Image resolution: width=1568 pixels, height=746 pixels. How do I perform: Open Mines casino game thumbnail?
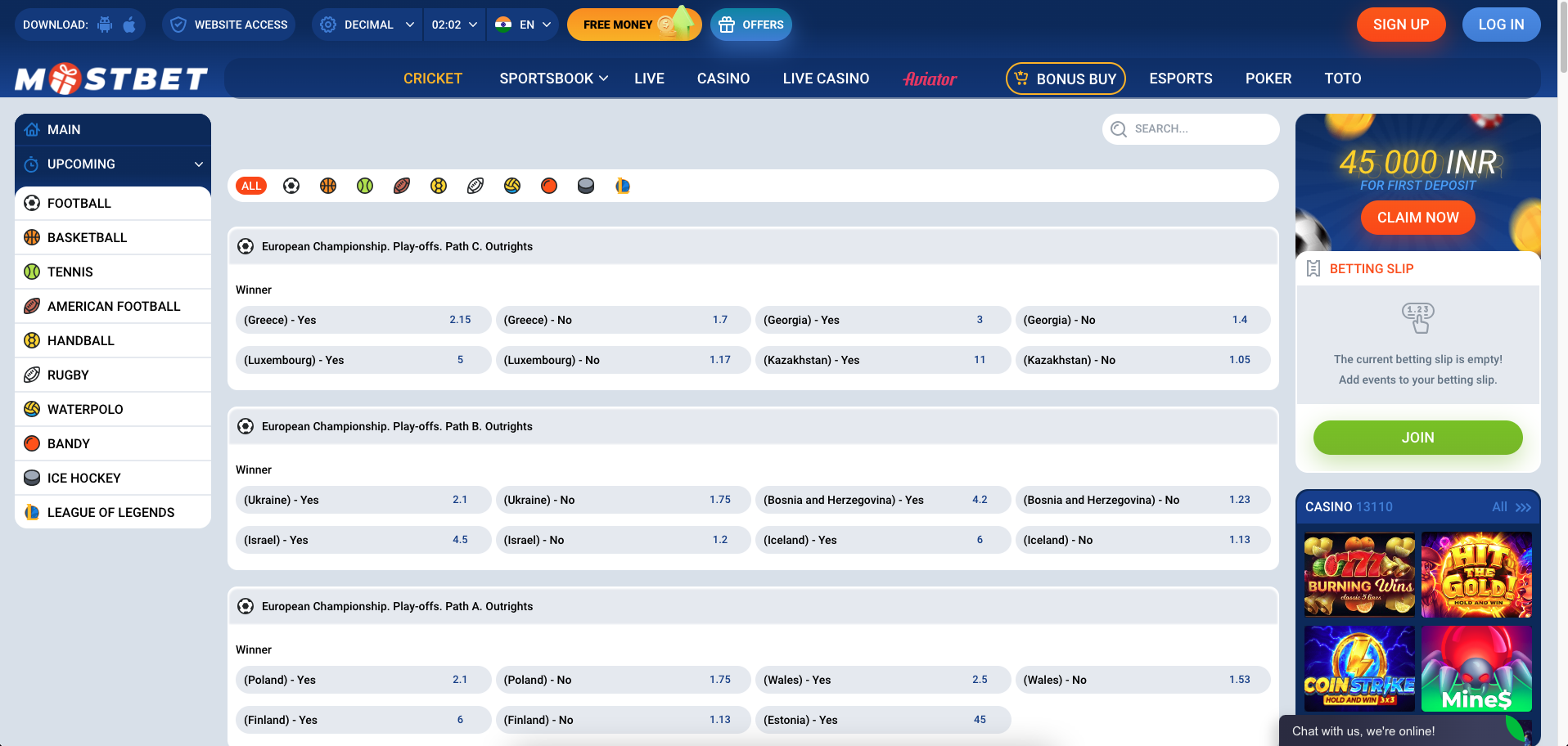click(x=1476, y=668)
